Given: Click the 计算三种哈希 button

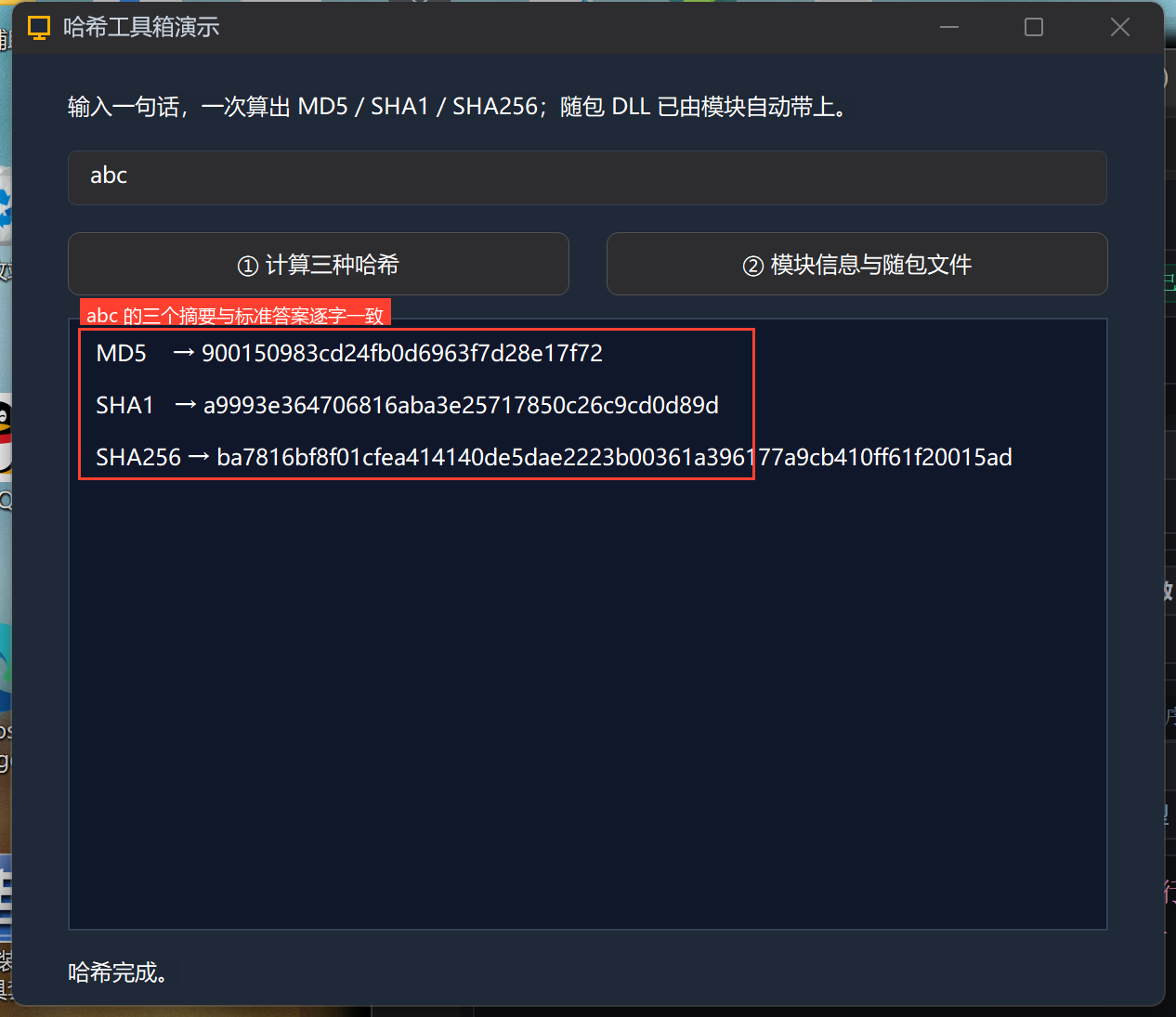Looking at the screenshot, I should [x=319, y=265].
